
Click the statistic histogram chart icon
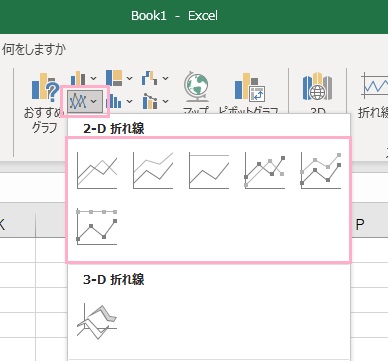coord(115,101)
